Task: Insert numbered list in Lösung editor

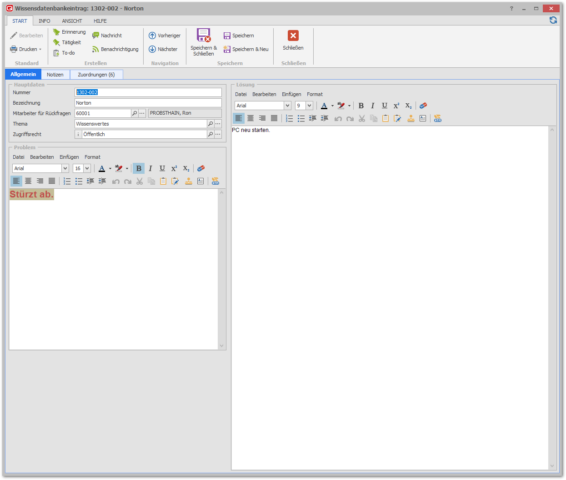Action: 289,118
